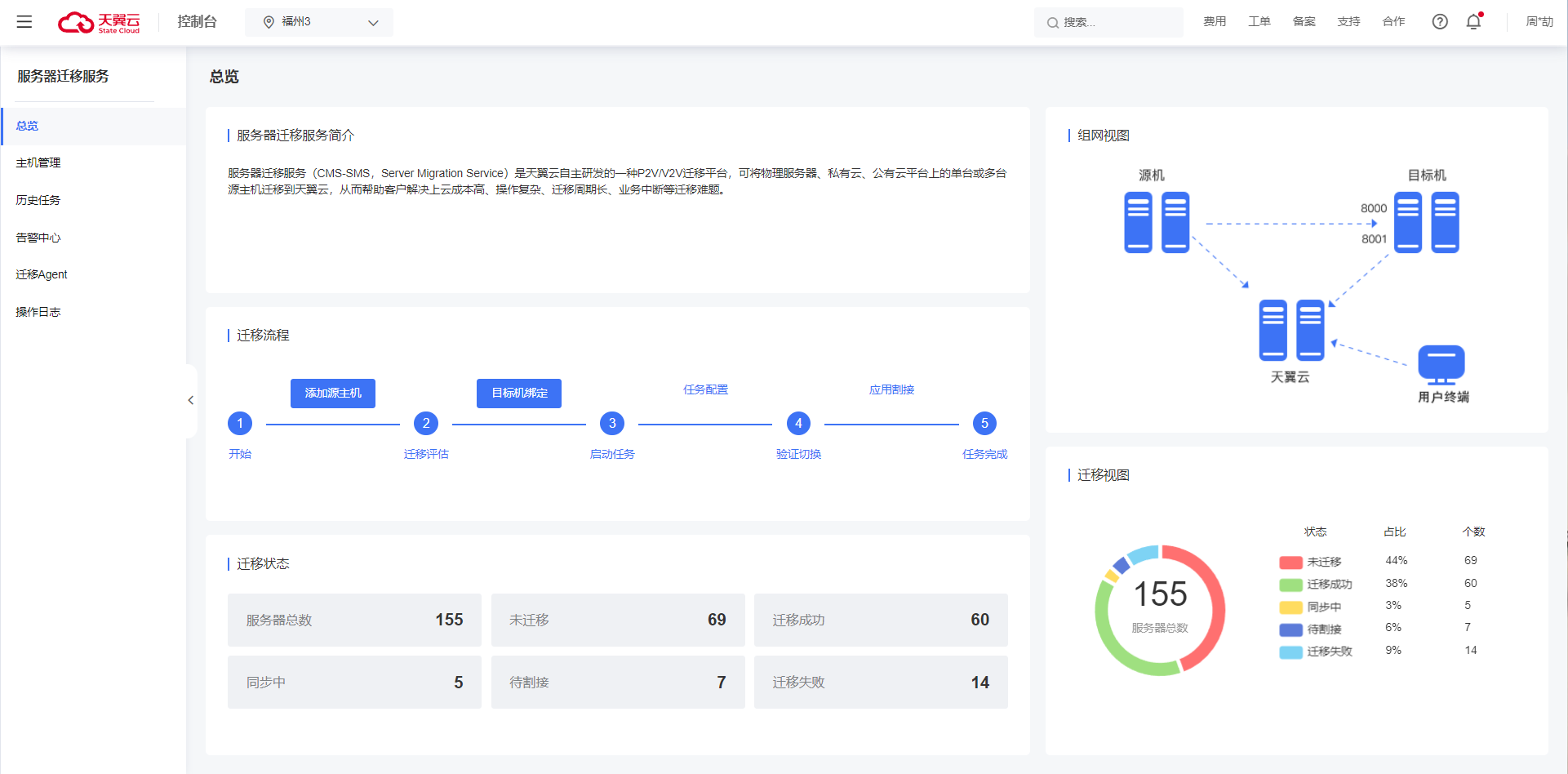
Task: Click the 迁移失败 14 card
Action: tap(881, 682)
